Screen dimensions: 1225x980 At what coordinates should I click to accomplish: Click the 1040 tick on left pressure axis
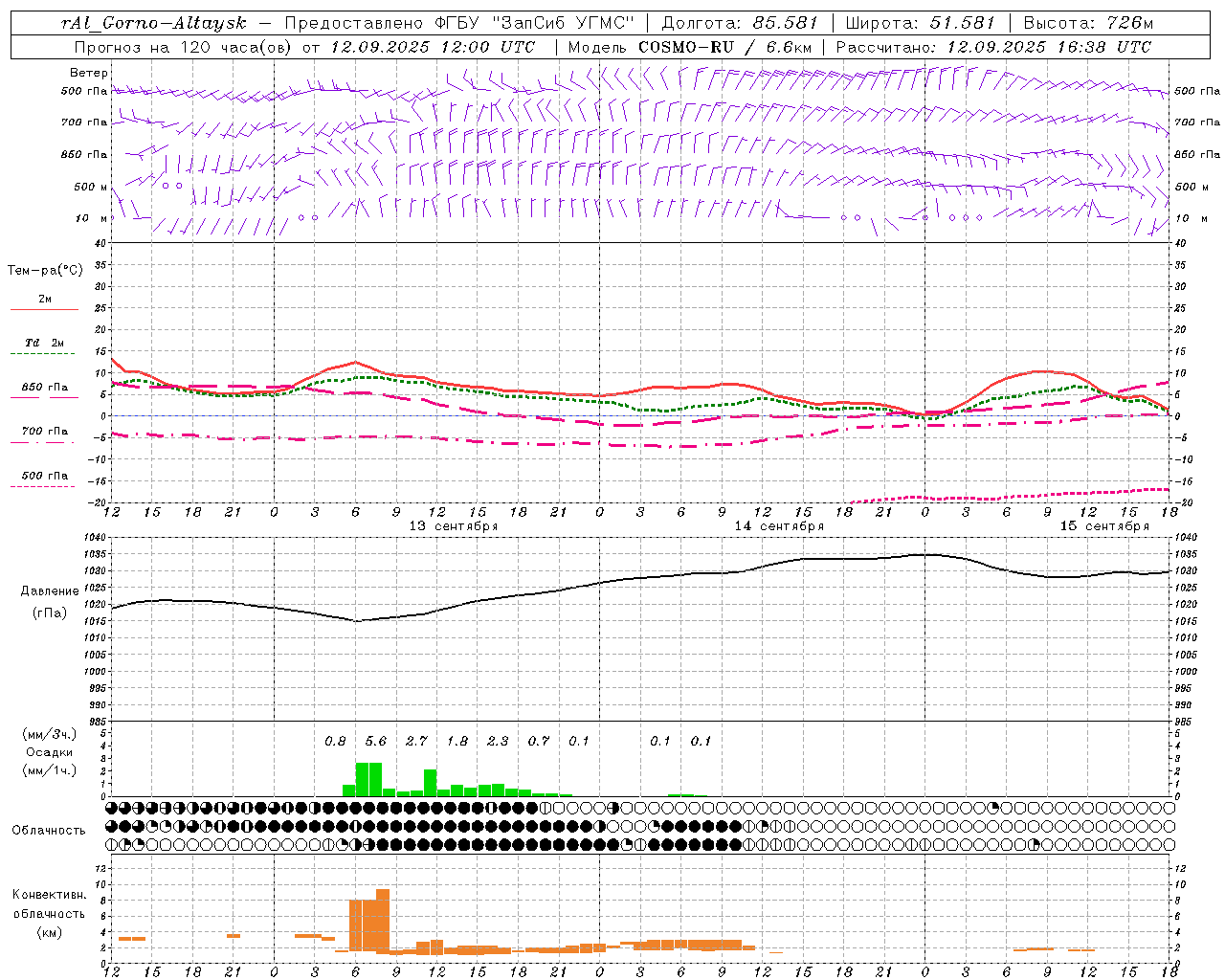[x=96, y=538]
